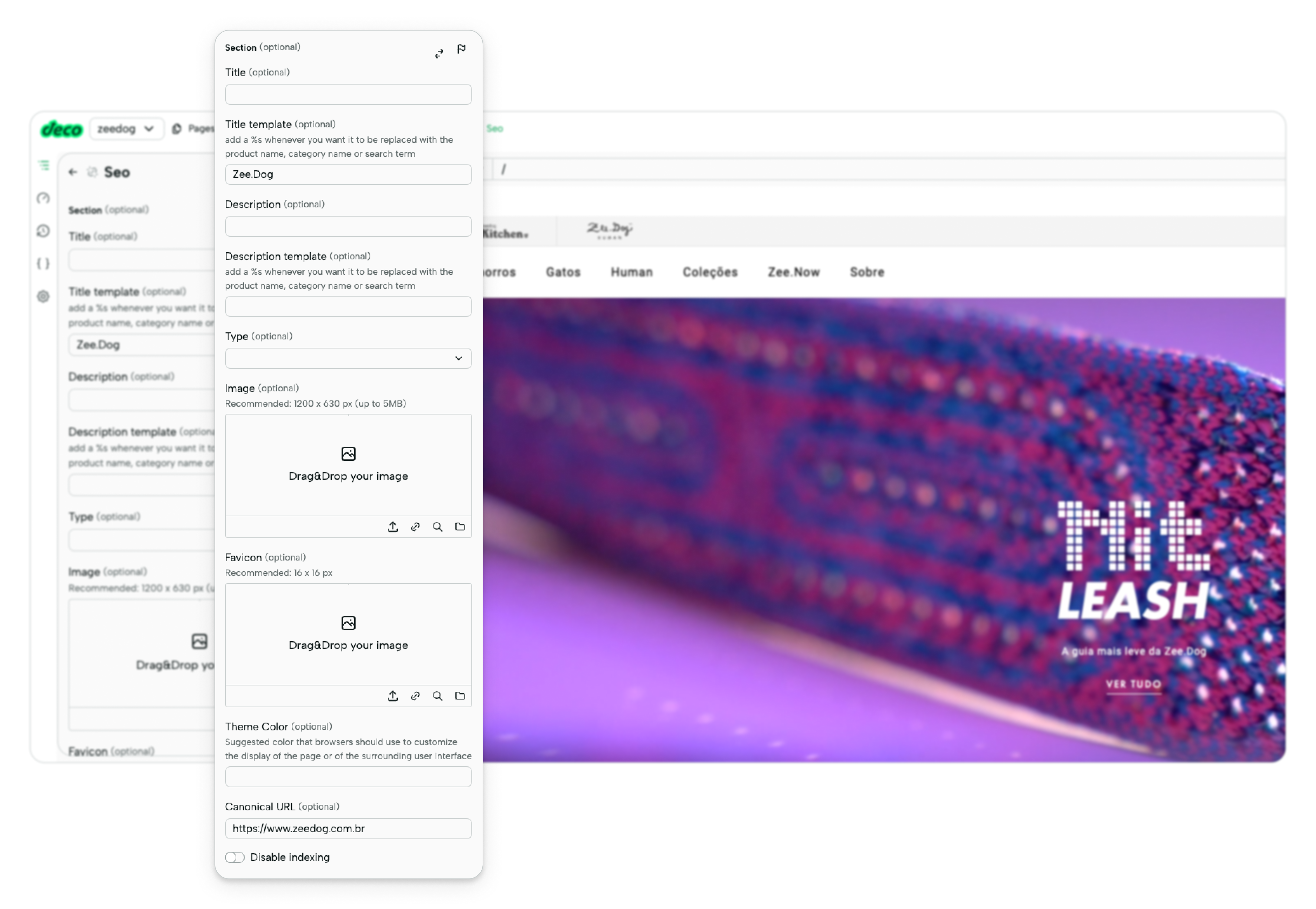Click the deco logo
This screenshot has width=1316, height=909.
62,129
